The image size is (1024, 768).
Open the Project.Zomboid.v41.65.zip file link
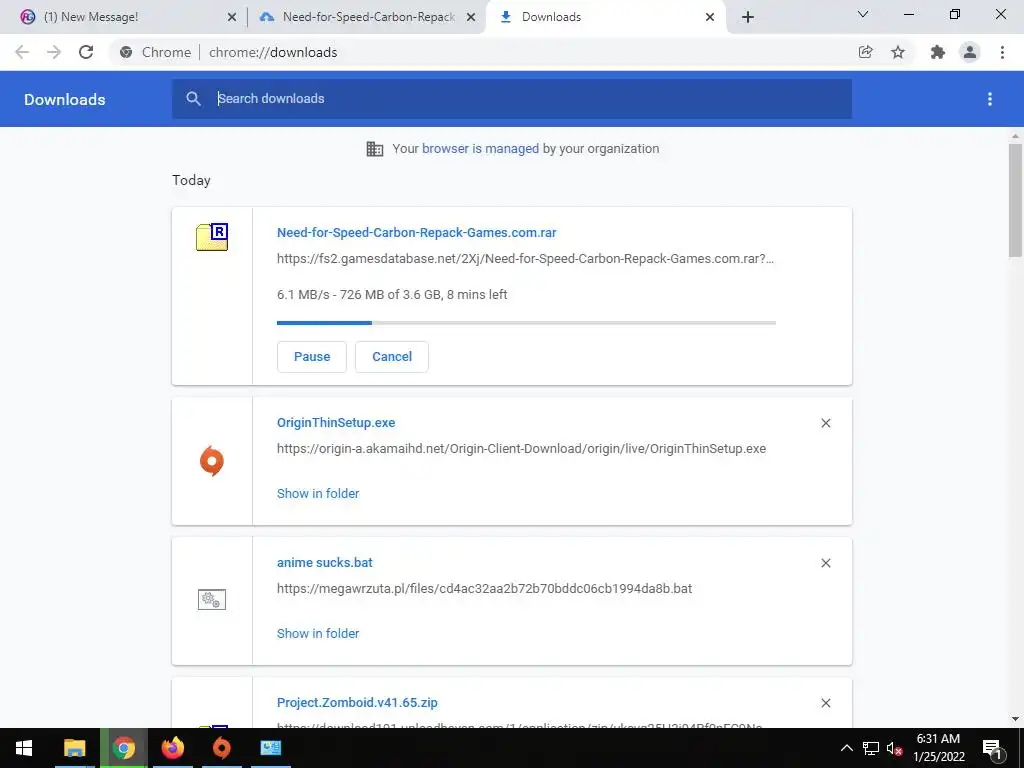point(357,703)
